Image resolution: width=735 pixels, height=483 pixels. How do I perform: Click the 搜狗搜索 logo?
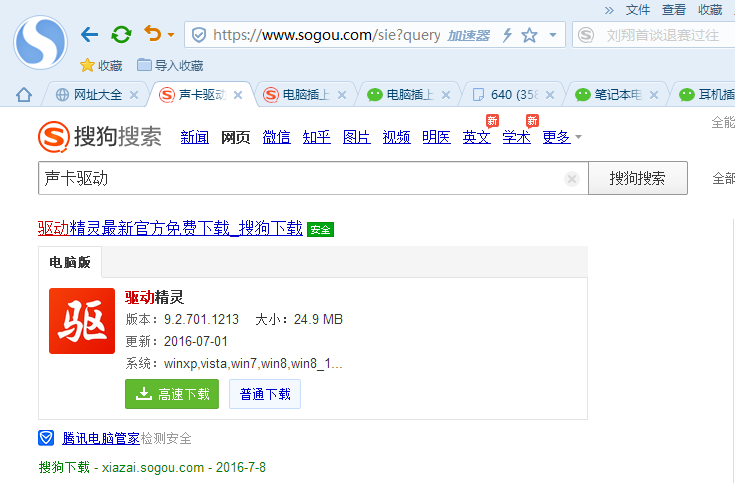(x=100, y=137)
